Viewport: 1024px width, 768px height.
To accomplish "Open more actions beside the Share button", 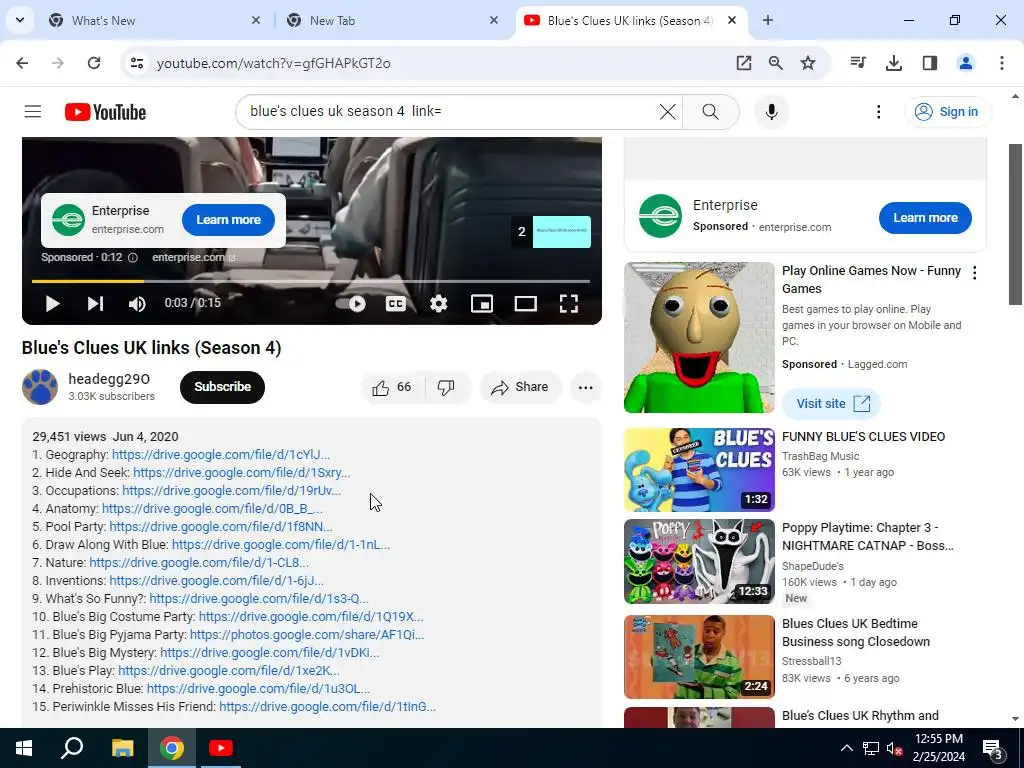I will point(586,387).
